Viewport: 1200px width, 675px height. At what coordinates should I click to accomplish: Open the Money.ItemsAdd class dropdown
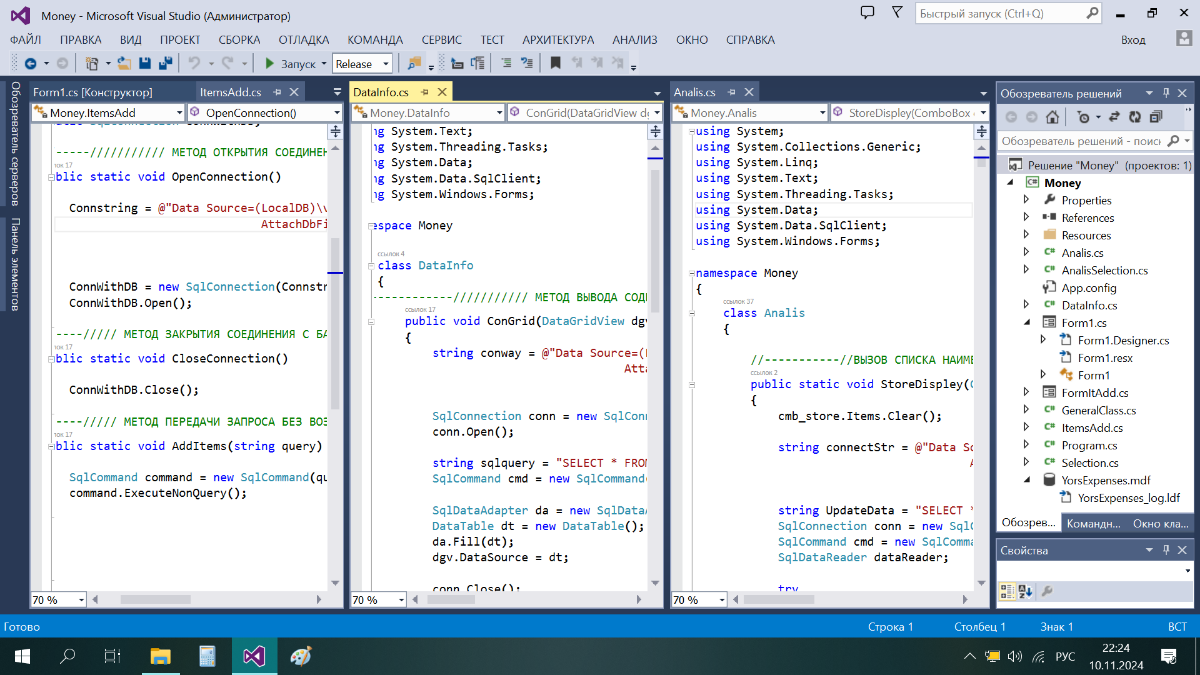click(108, 113)
